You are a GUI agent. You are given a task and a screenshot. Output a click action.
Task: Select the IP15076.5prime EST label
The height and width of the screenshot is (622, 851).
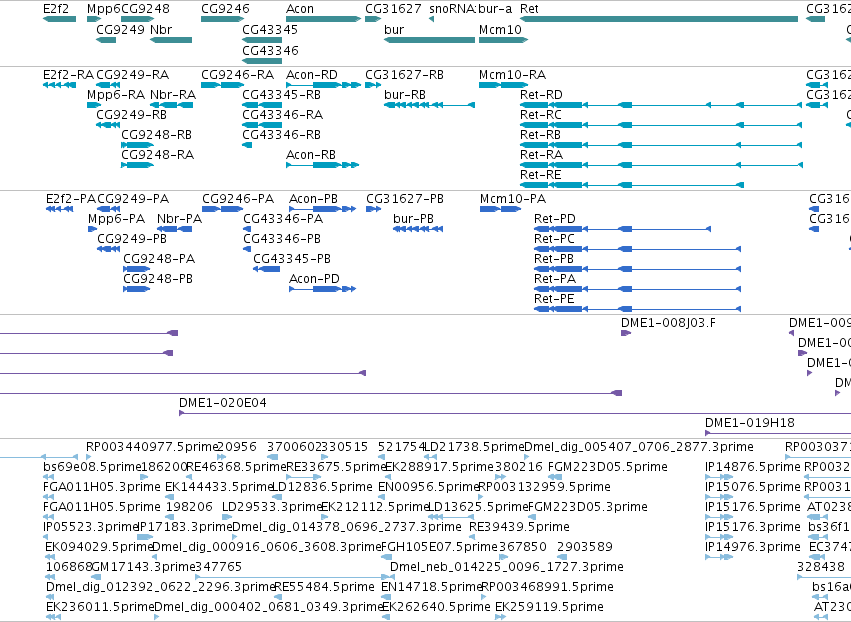[x=753, y=487]
